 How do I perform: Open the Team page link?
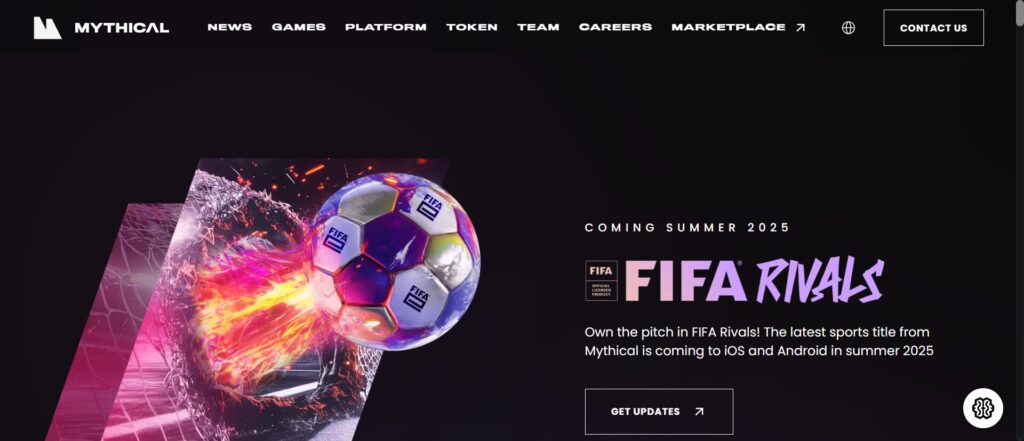tap(538, 27)
